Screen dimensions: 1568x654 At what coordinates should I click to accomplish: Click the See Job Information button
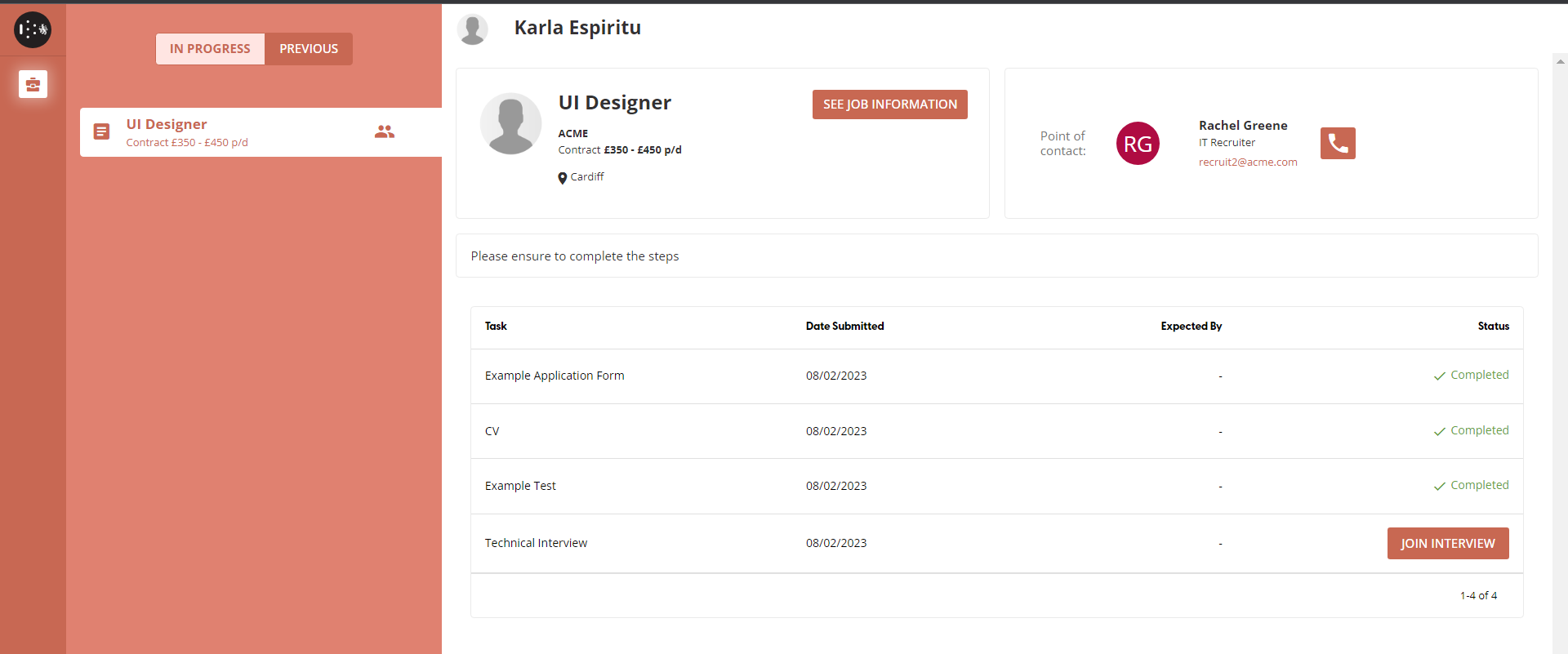889,105
